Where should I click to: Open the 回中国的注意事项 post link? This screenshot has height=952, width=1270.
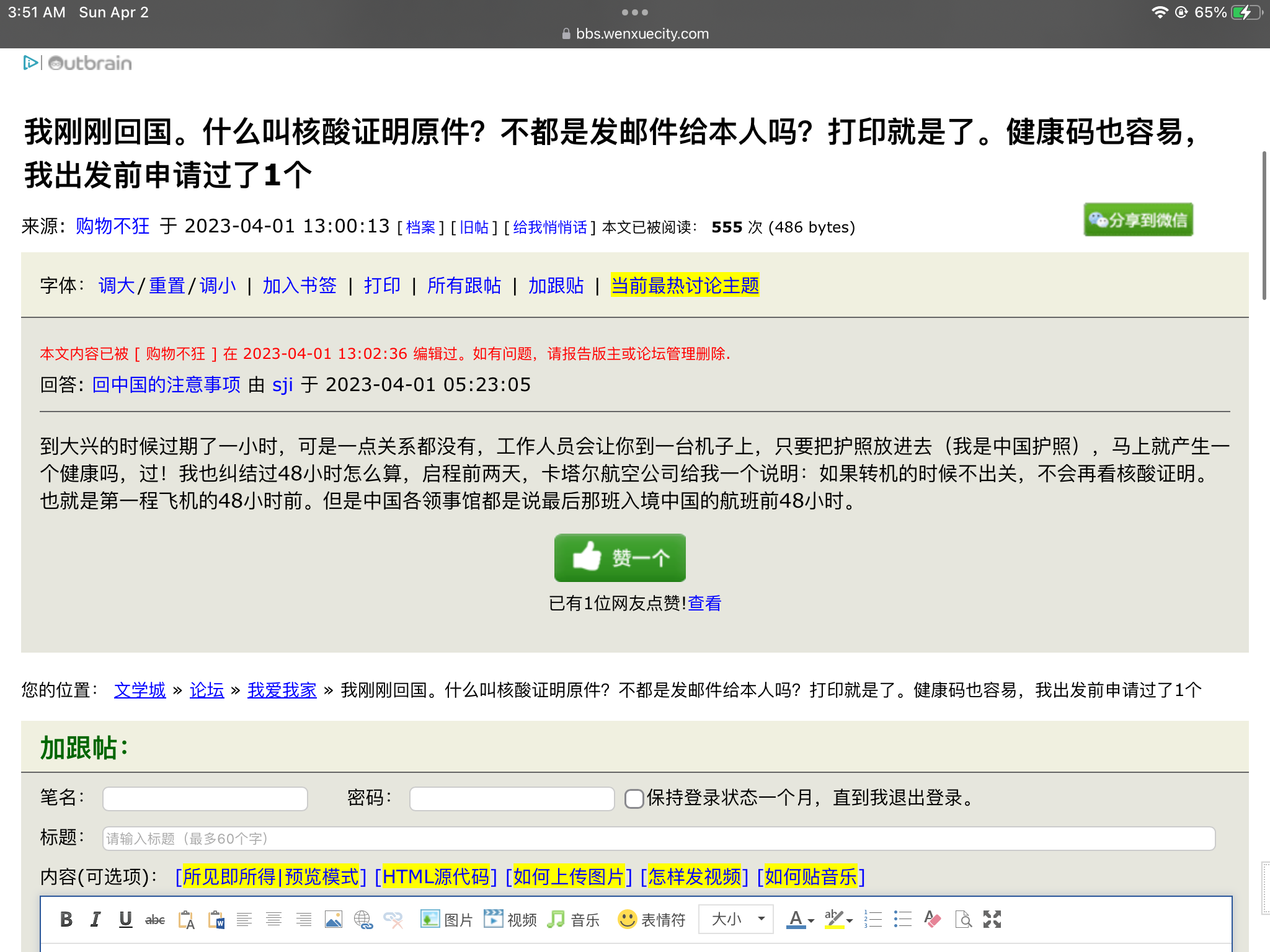pos(166,385)
